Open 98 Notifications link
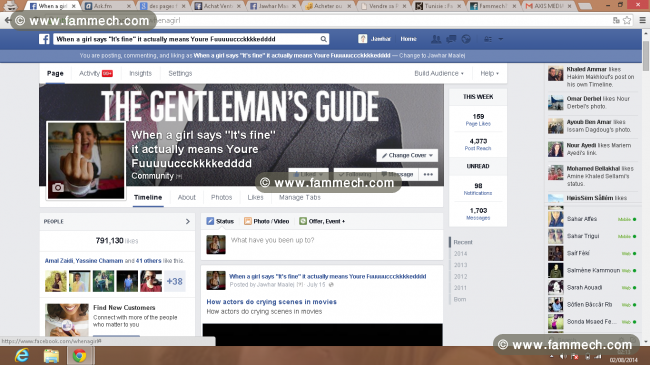650x365 pixels. pyautogui.click(x=478, y=189)
